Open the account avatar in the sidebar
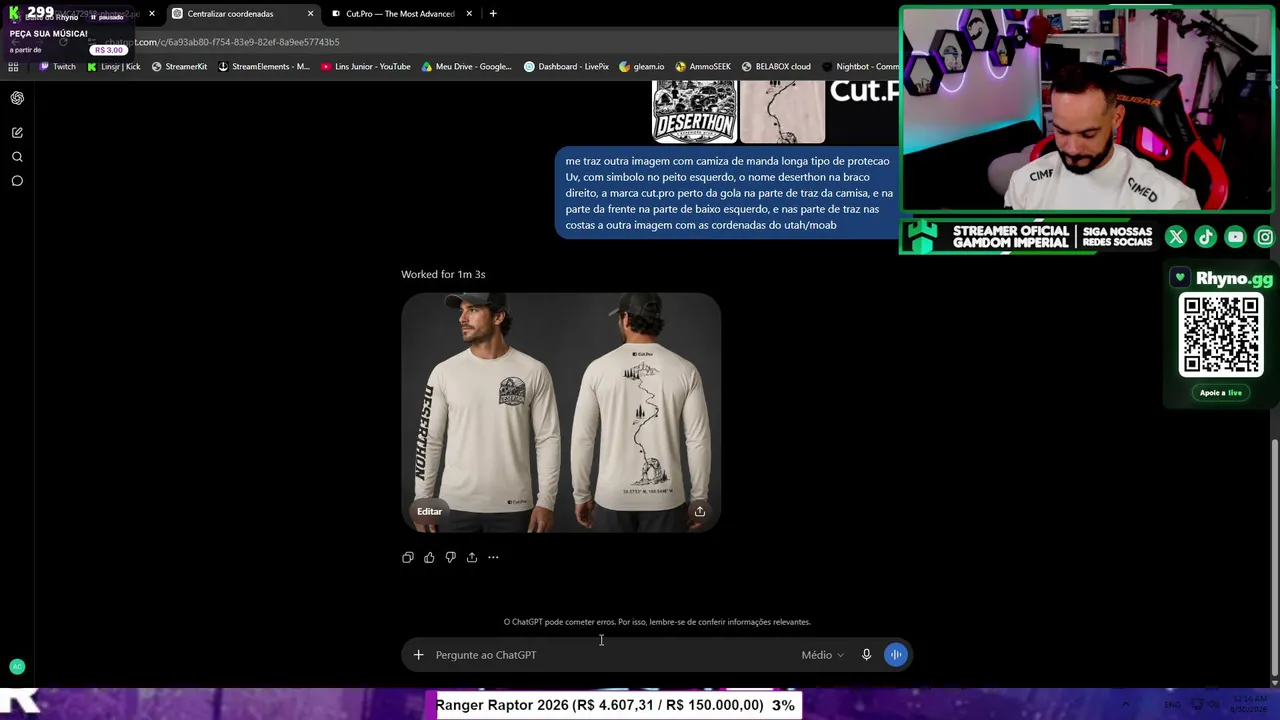Screen dimensions: 1280x720 [x=17, y=667]
